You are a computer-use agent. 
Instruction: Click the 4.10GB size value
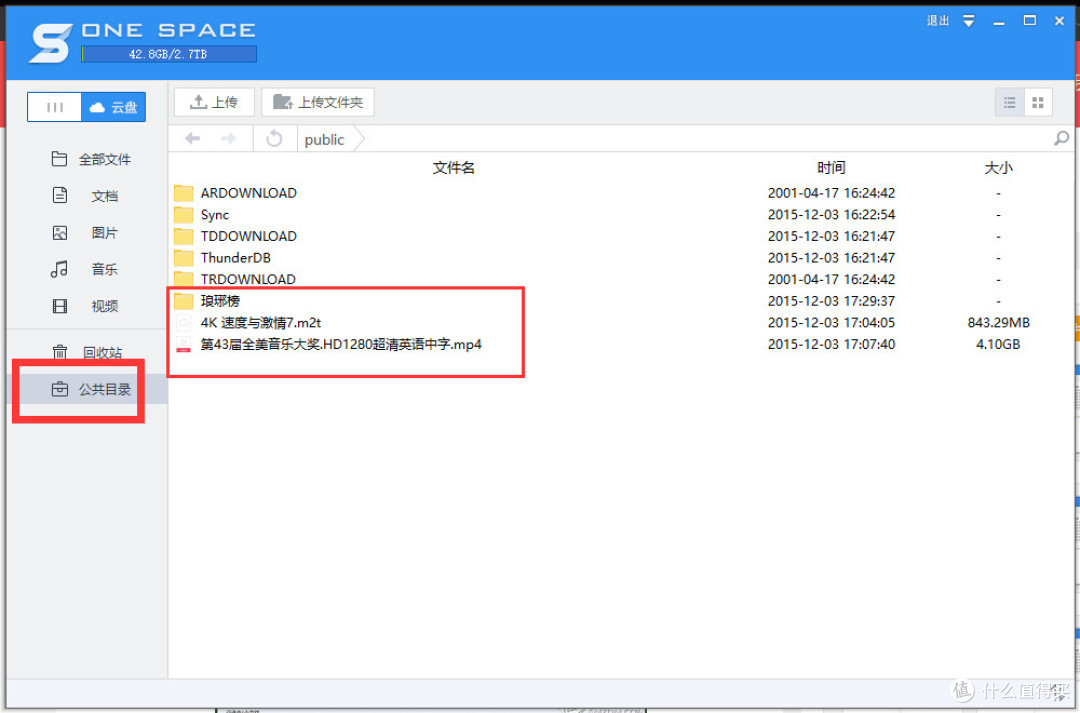tap(998, 344)
